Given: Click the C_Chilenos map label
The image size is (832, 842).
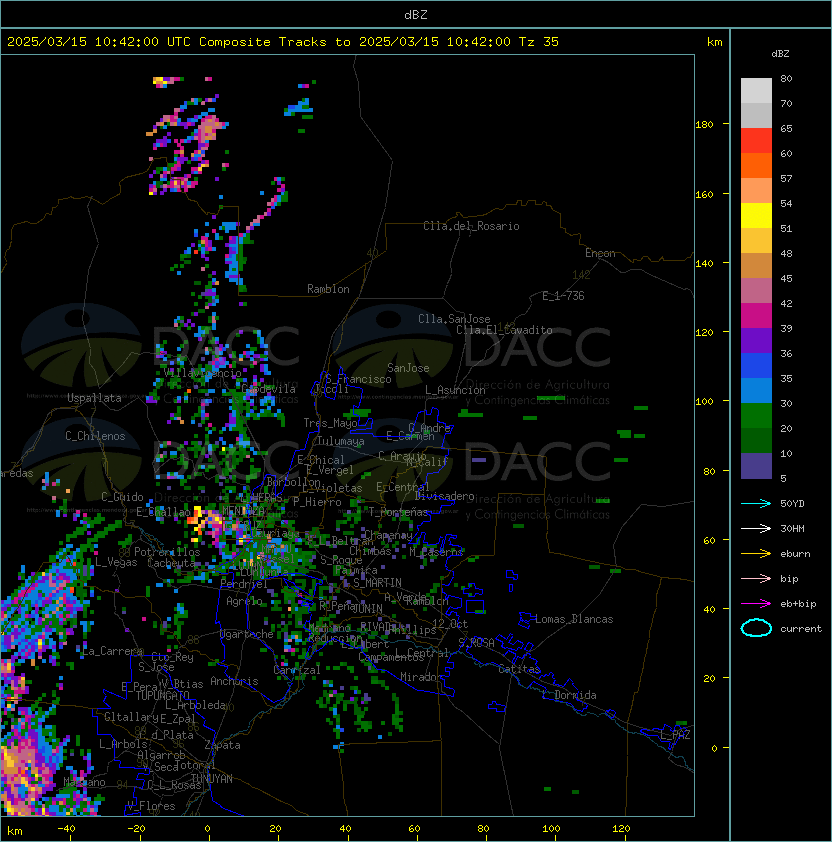Looking at the screenshot, I should coord(95,436).
